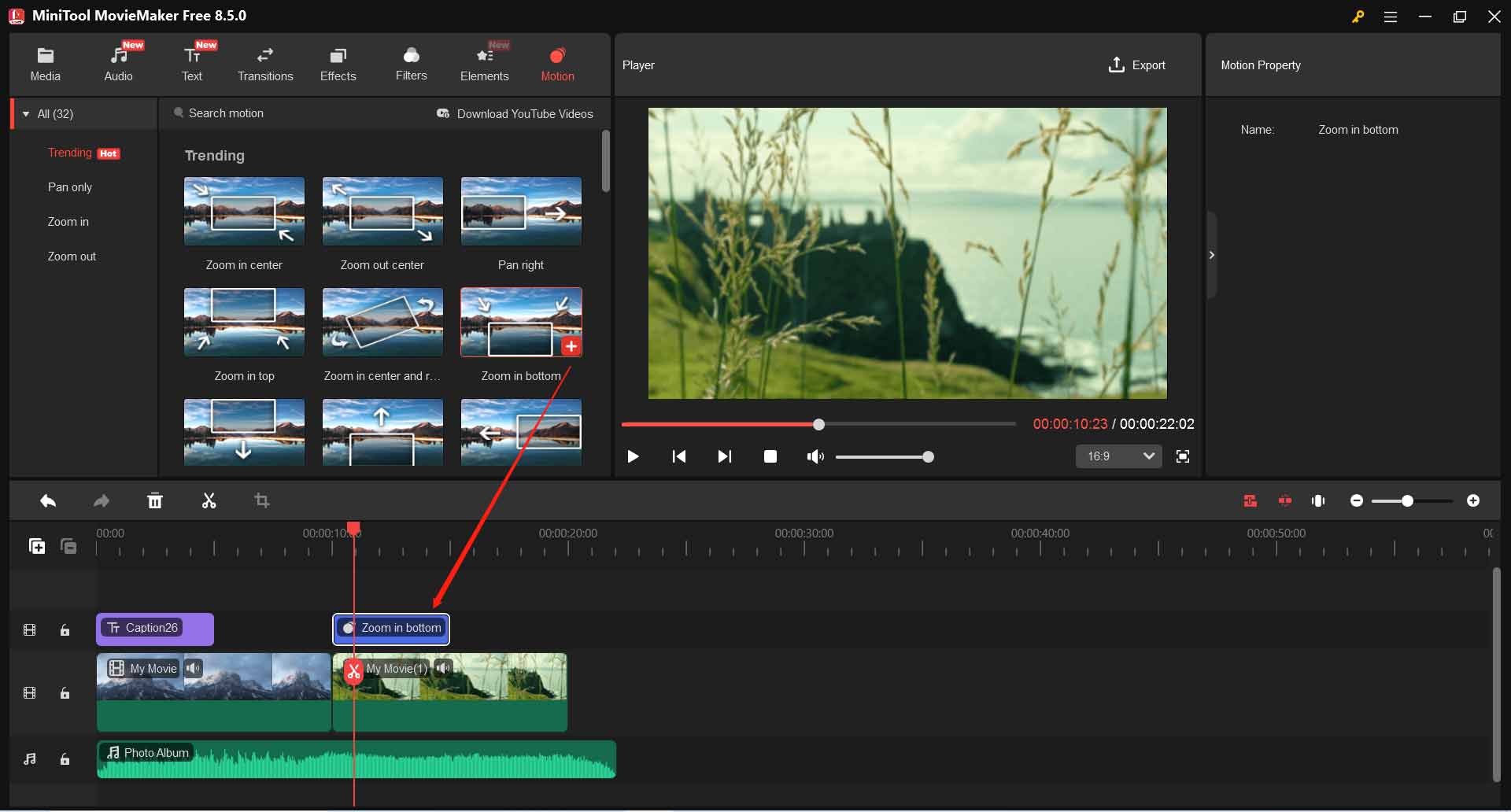Switch to the Pan only category
The width and height of the screenshot is (1511, 812).
(70, 186)
